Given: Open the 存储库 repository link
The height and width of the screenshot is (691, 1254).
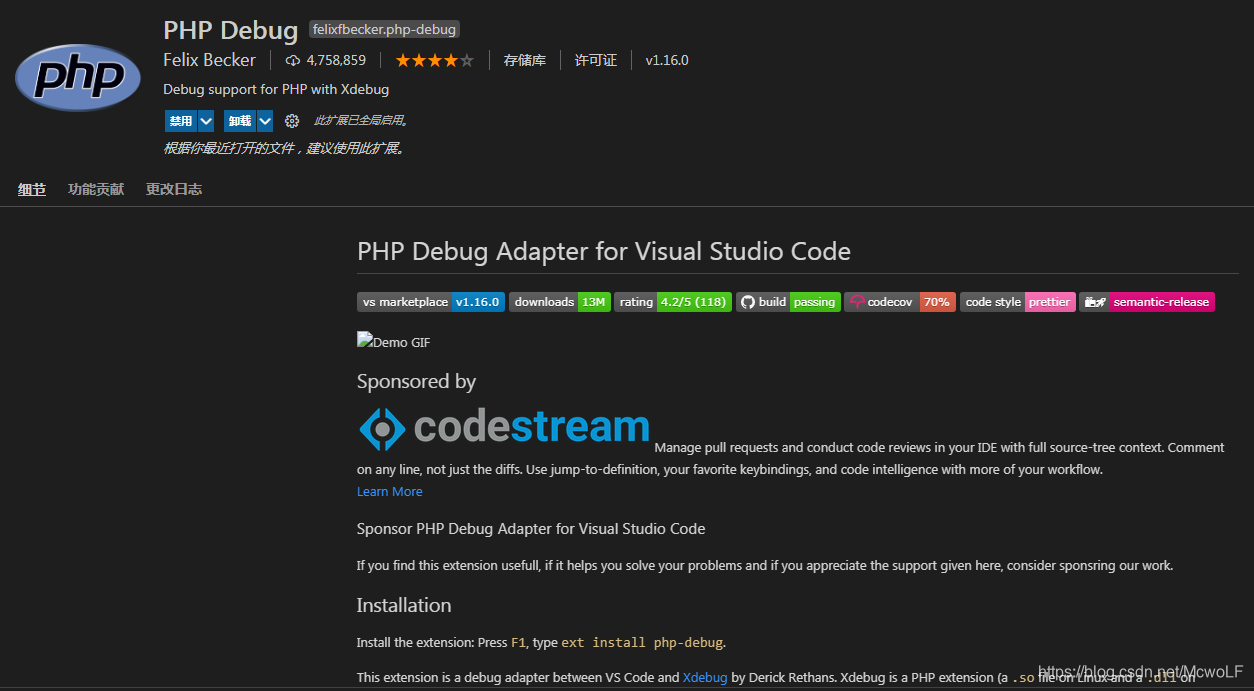Looking at the screenshot, I should tap(525, 60).
